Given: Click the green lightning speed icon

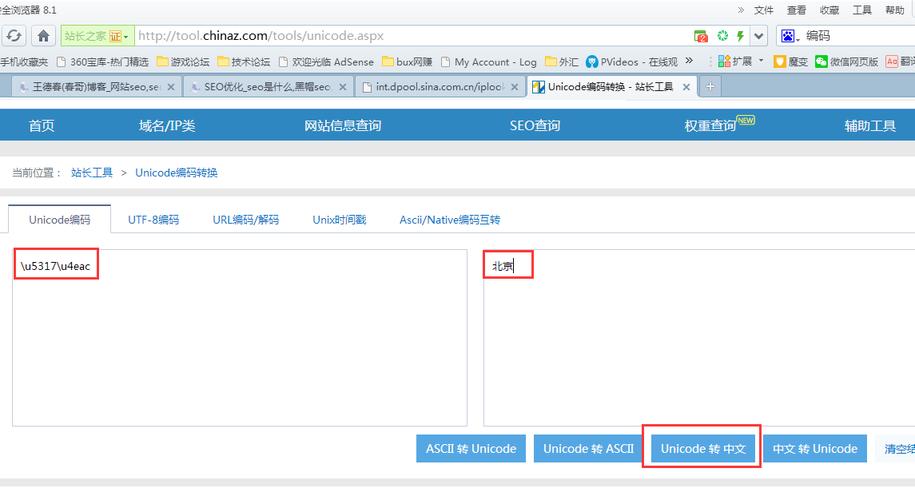Looking at the screenshot, I should pos(740,36).
